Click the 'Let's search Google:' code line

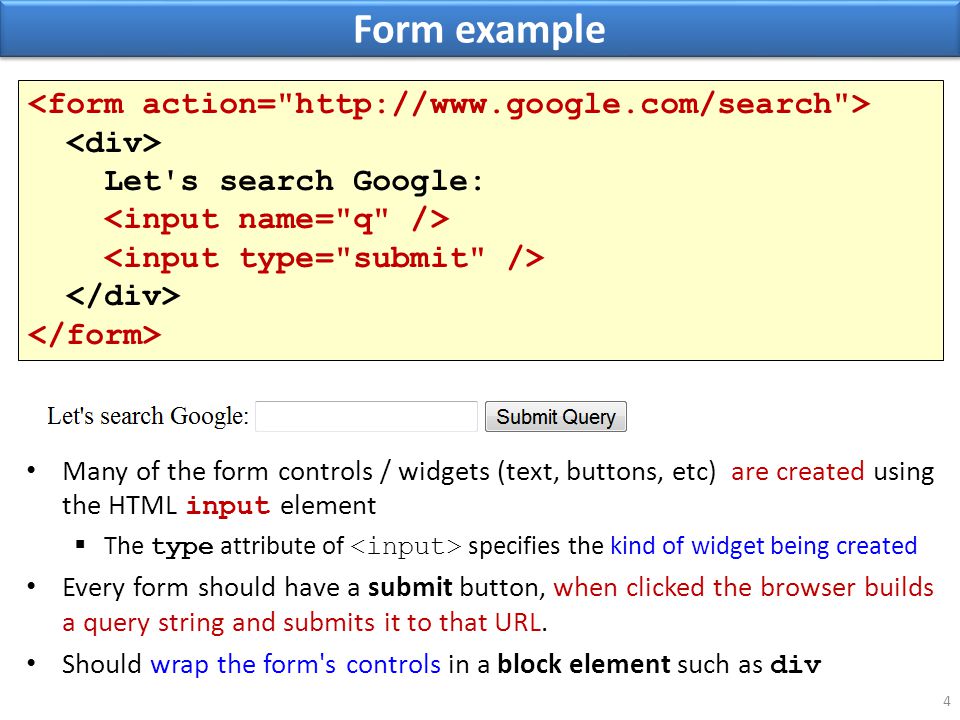pos(293,181)
